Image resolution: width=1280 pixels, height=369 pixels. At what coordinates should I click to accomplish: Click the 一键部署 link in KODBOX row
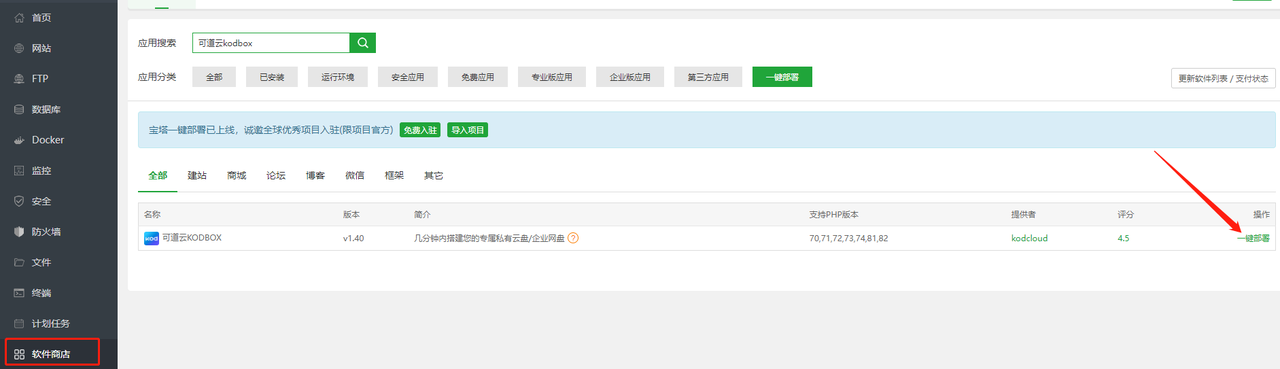point(1253,238)
